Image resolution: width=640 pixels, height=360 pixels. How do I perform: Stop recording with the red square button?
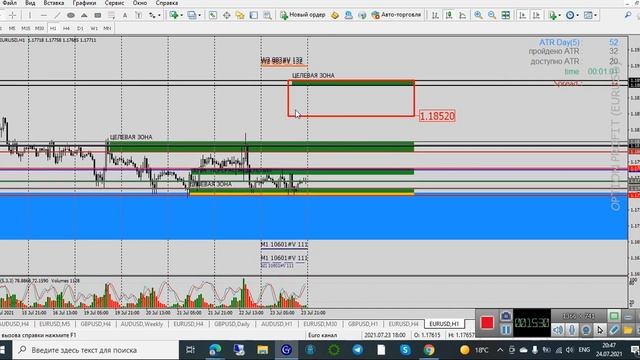(487, 323)
